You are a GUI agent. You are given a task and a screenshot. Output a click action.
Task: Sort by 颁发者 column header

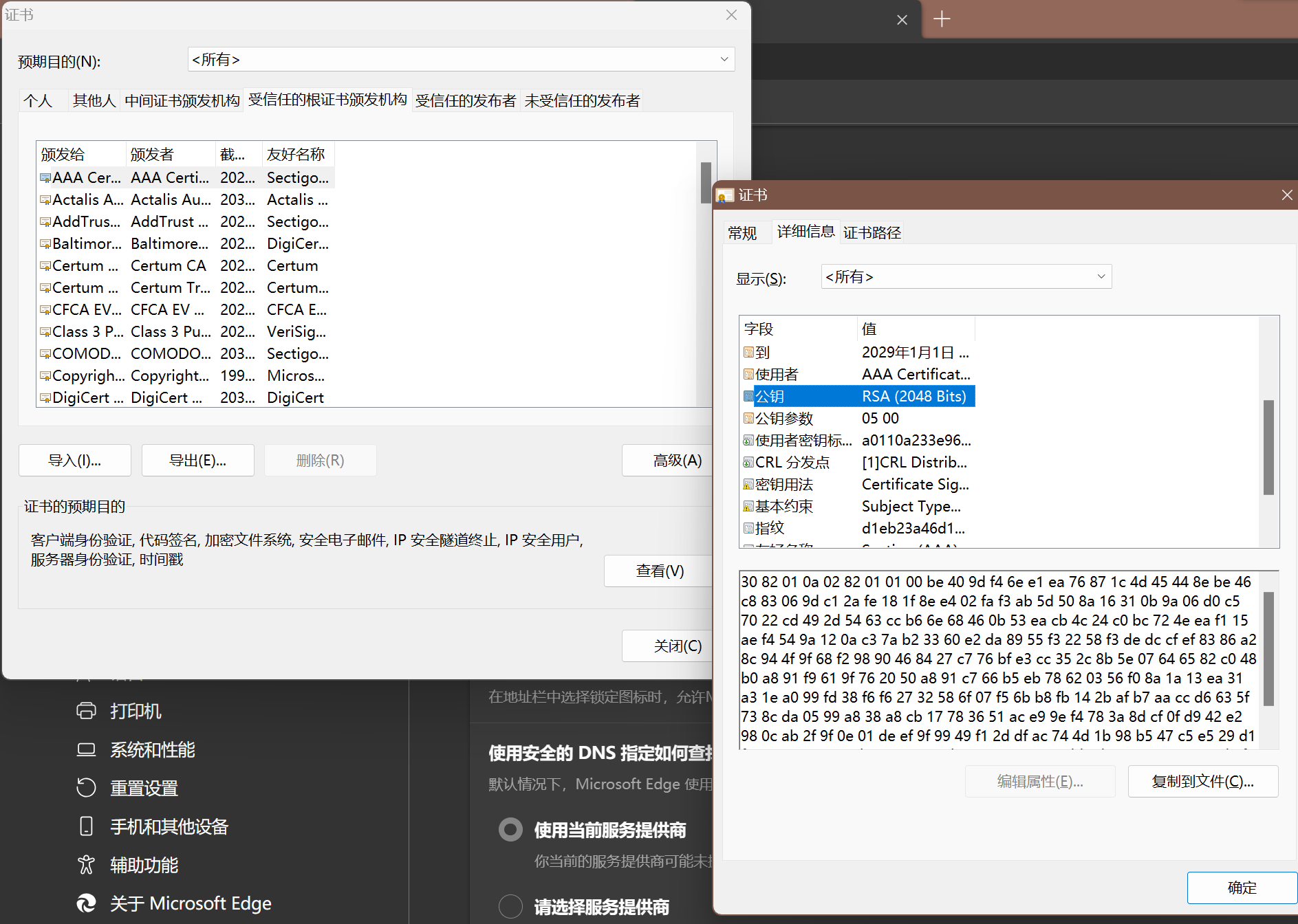pos(171,155)
